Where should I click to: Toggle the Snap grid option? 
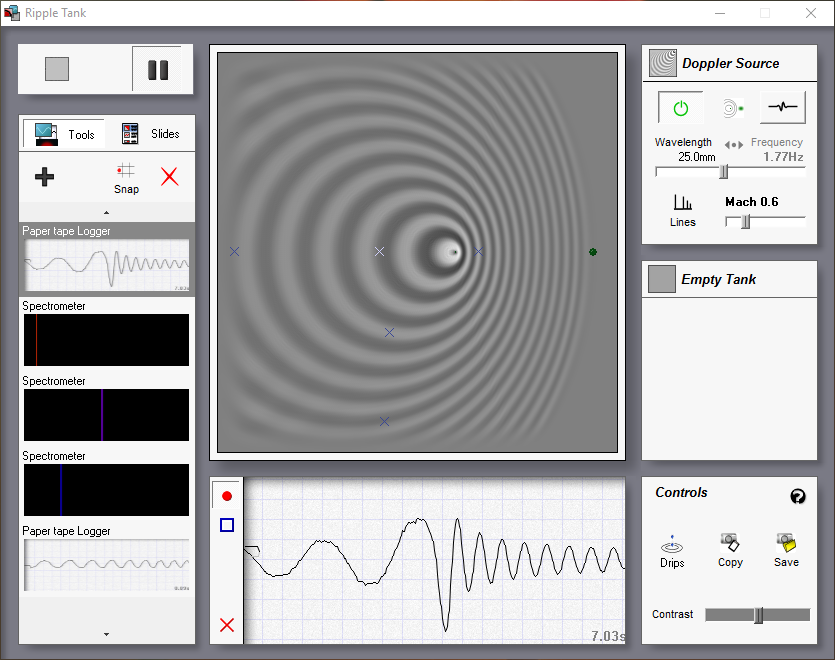[x=126, y=179]
